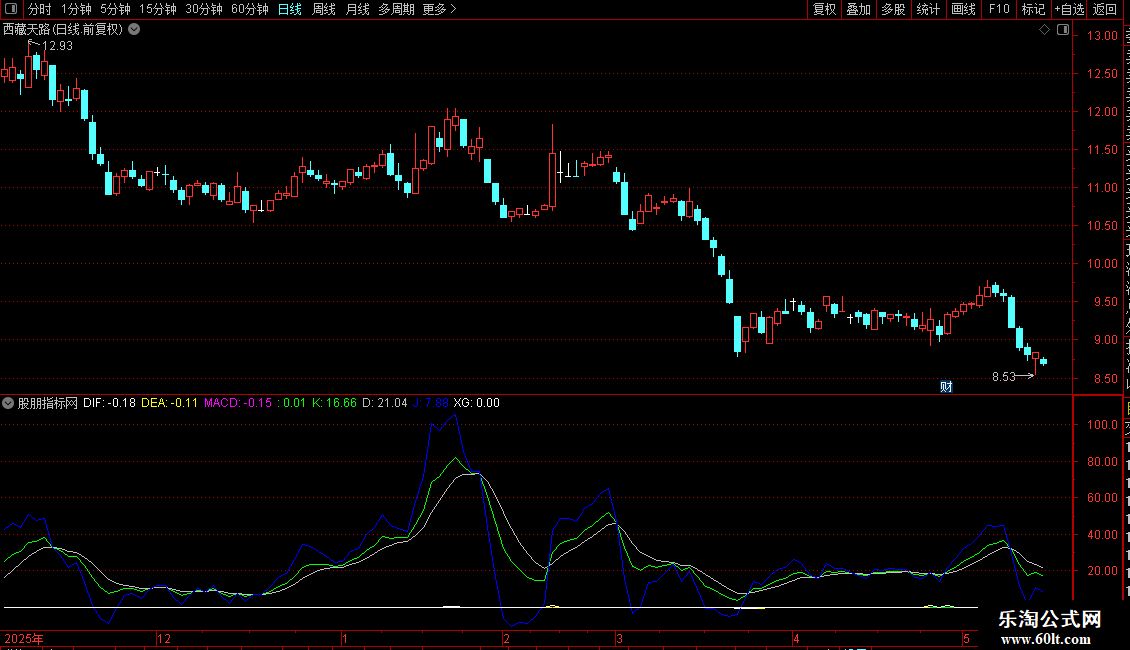
Task: Click the diamond icon in chart header
Action: (x=1044, y=30)
